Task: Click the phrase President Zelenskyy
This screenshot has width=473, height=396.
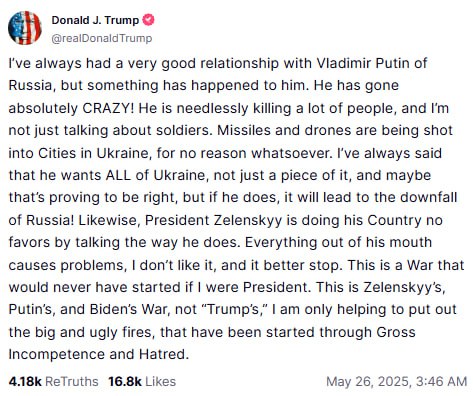Action: point(214,220)
